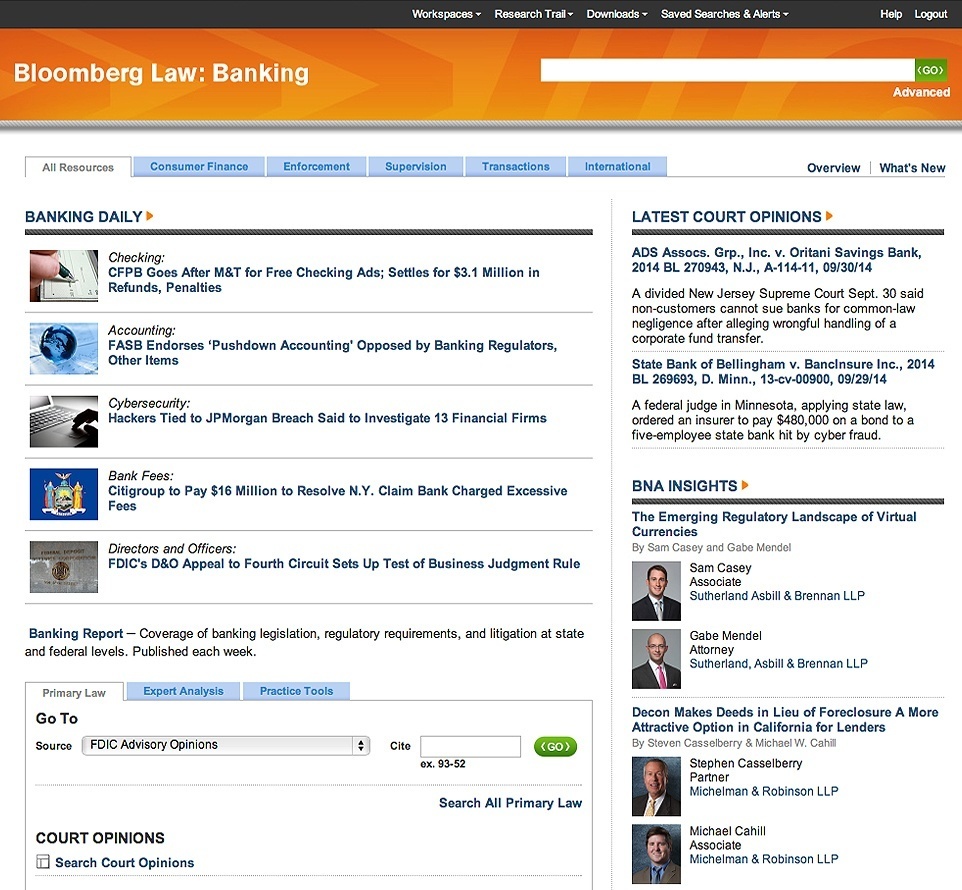The image size is (962, 890).
Task: Switch to the International tab
Action: [x=617, y=166]
